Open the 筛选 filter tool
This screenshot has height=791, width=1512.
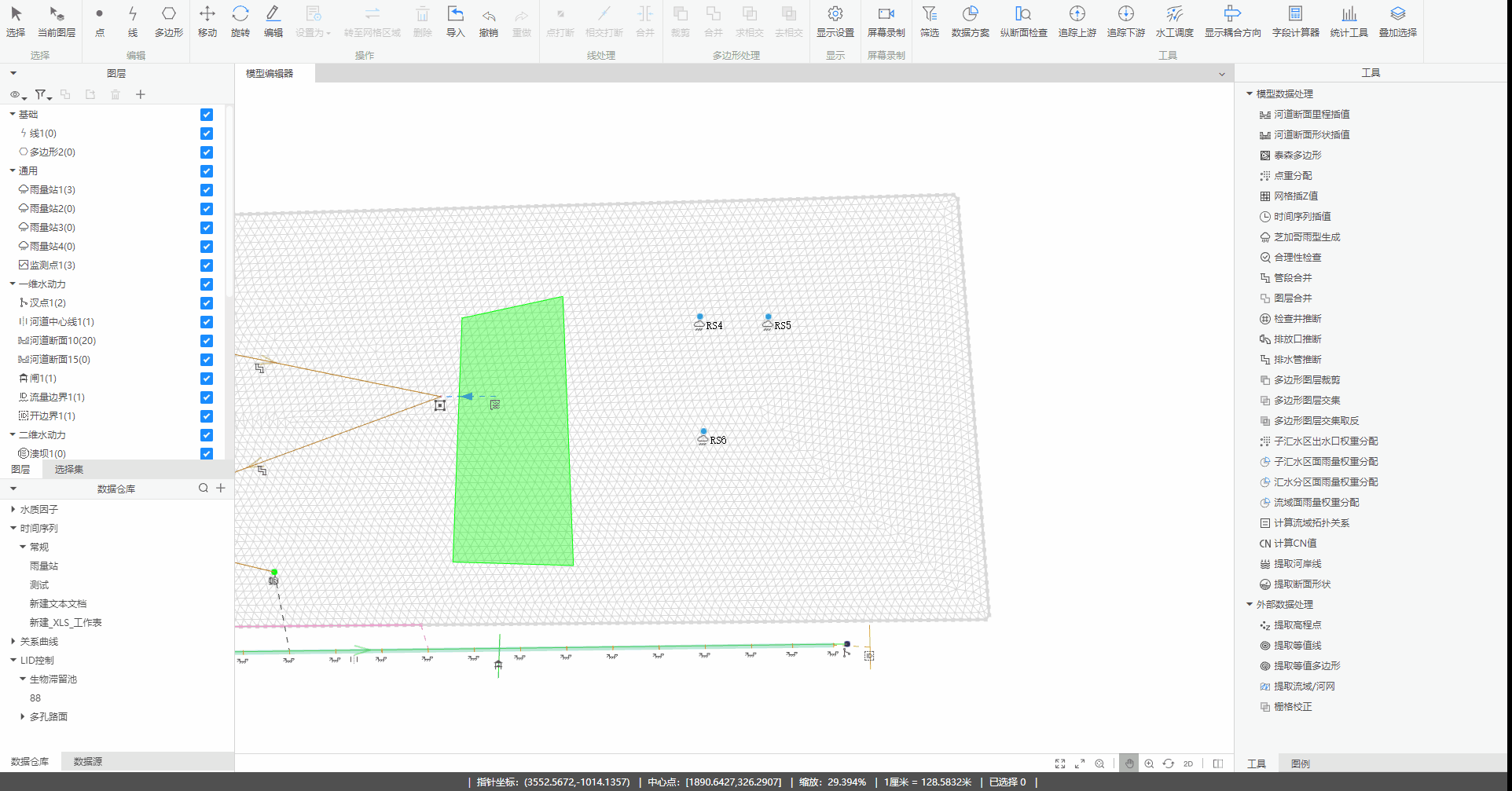tap(930, 21)
